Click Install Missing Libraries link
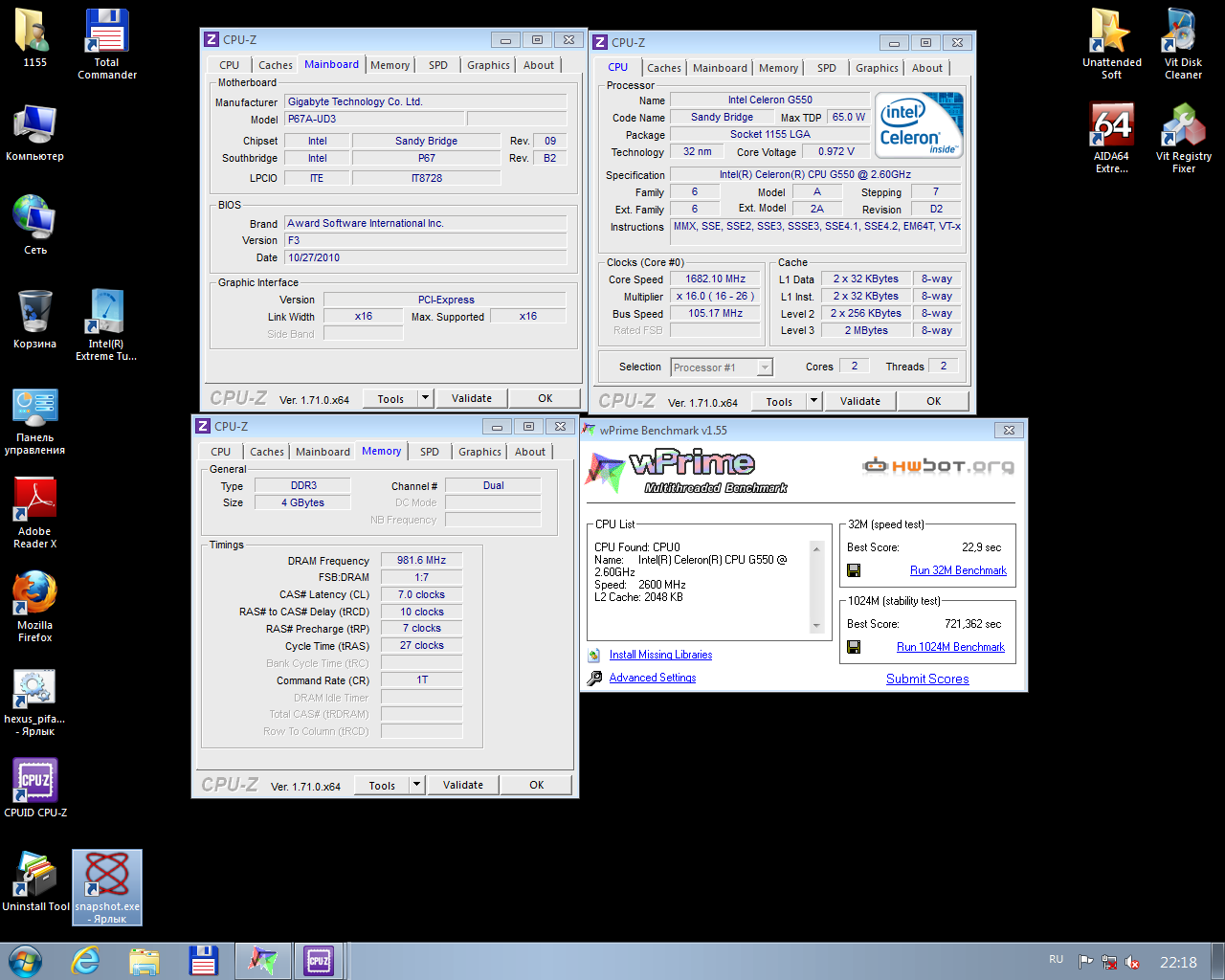This screenshot has width=1225, height=980. pyautogui.click(x=660, y=655)
